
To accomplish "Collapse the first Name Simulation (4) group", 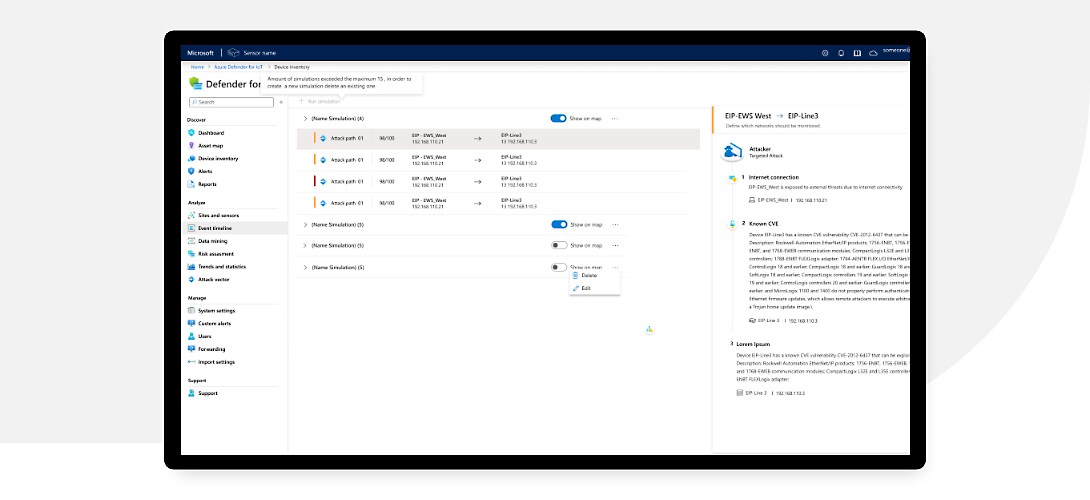I will [305, 118].
